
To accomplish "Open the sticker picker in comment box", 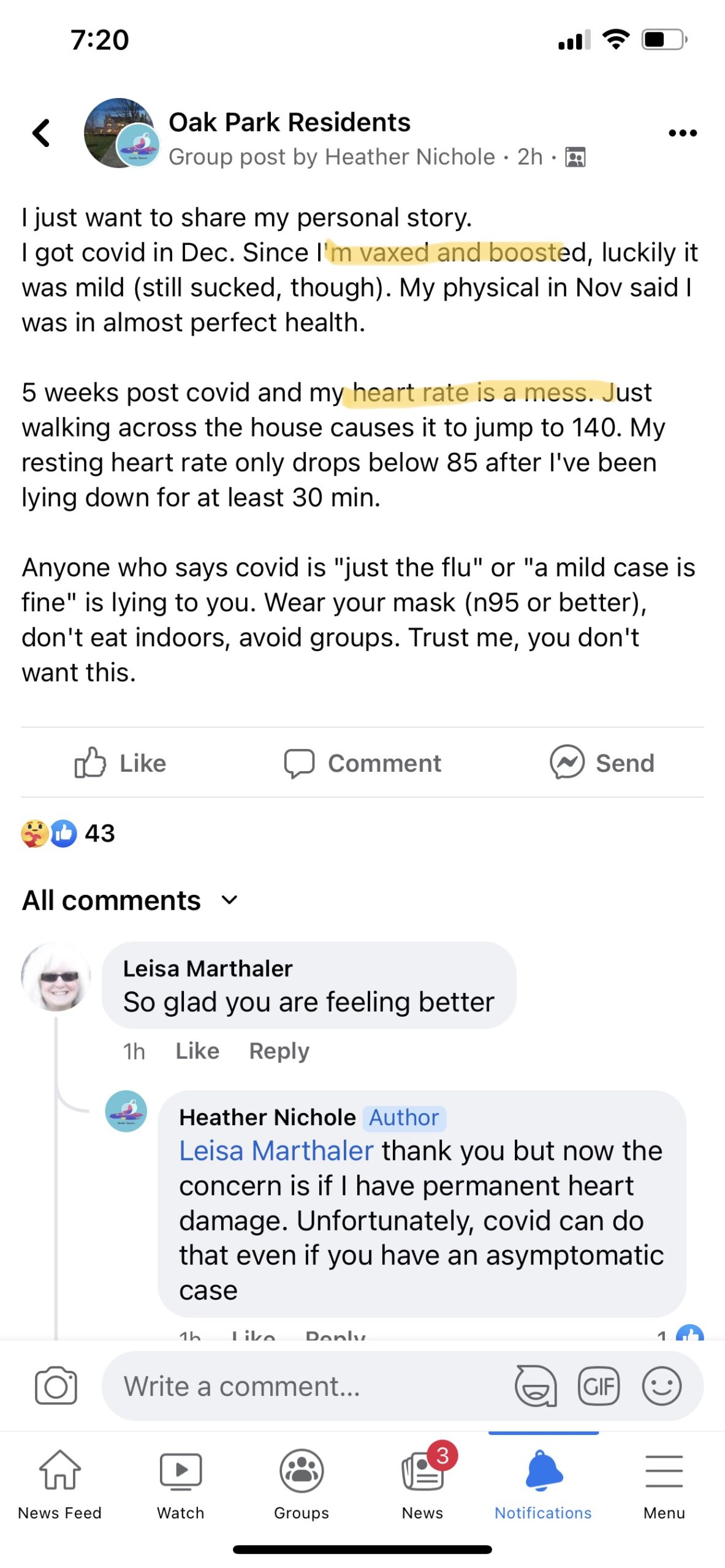I will pos(536,1386).
